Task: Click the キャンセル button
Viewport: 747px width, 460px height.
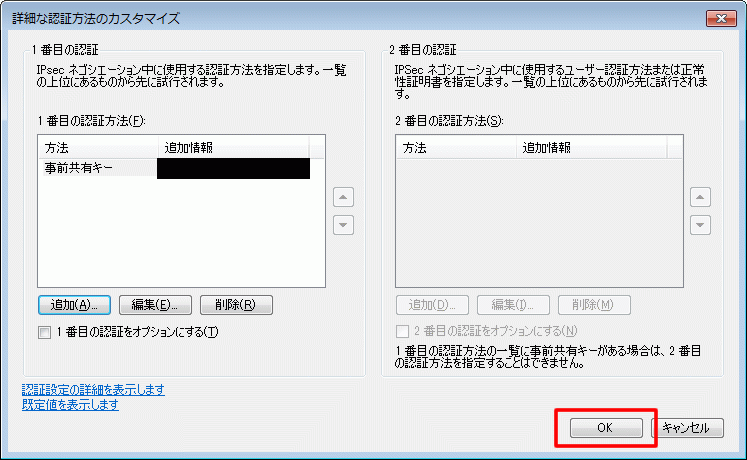Action: click(687, 428)
